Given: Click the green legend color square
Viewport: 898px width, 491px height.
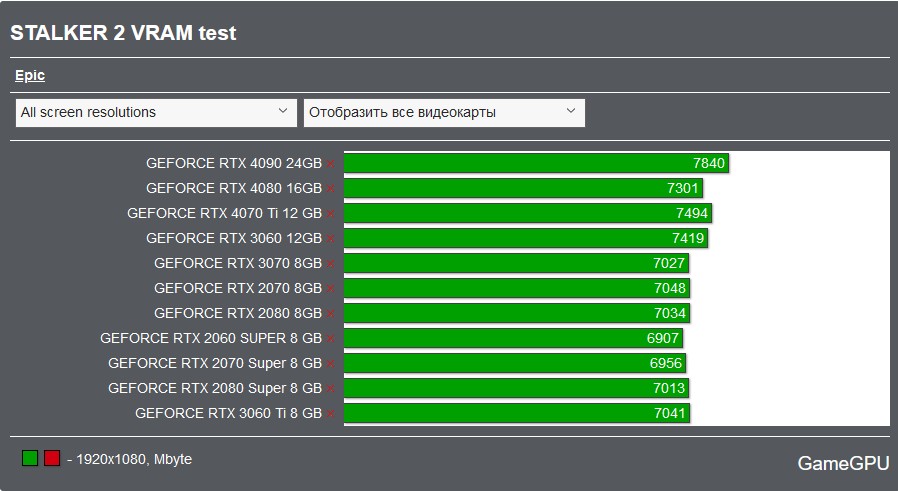Looking at the screenshot, I should coord(30,458).
